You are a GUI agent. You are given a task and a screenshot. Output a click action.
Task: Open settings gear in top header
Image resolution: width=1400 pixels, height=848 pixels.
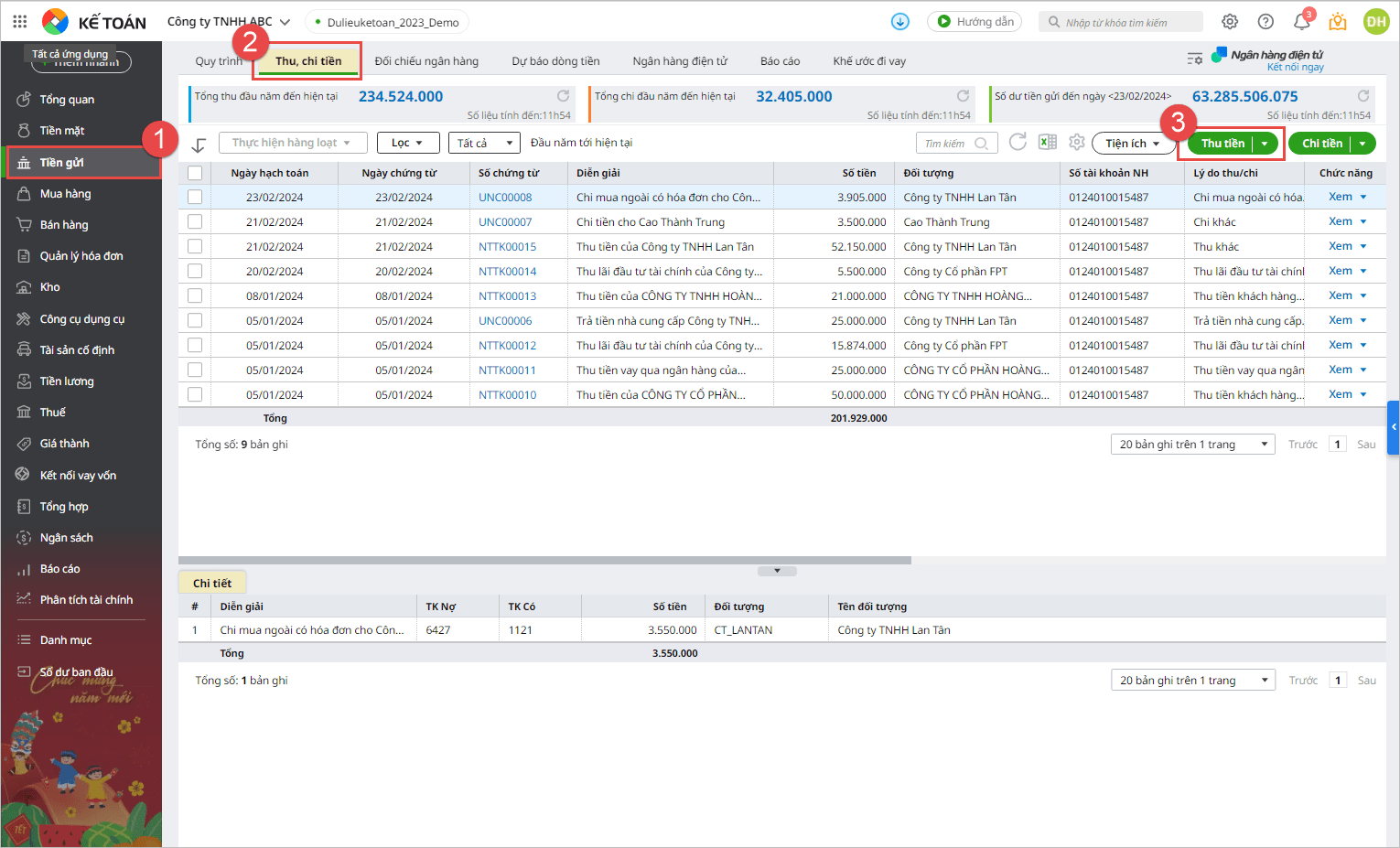[x=1230, y=22]
